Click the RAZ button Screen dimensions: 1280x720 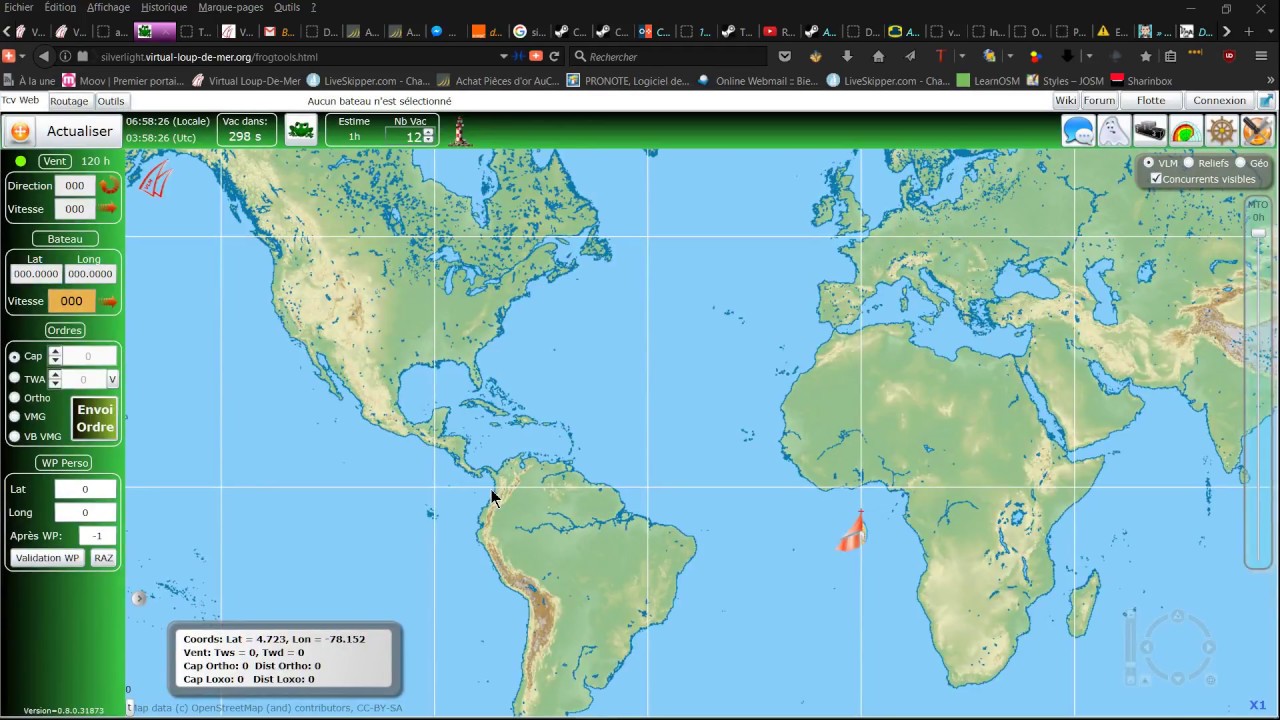(103, 558)
